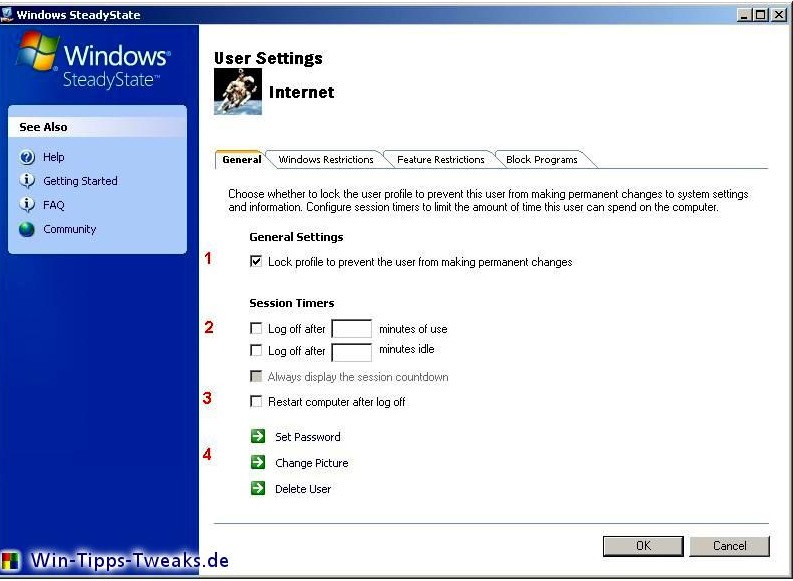The image size is (793, 581).
Task: Open the Block Programs tab
Action: [542, 159]
